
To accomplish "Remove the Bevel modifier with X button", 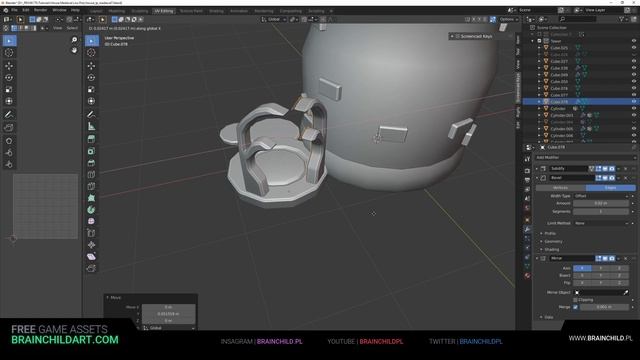I will pos(626,178).
